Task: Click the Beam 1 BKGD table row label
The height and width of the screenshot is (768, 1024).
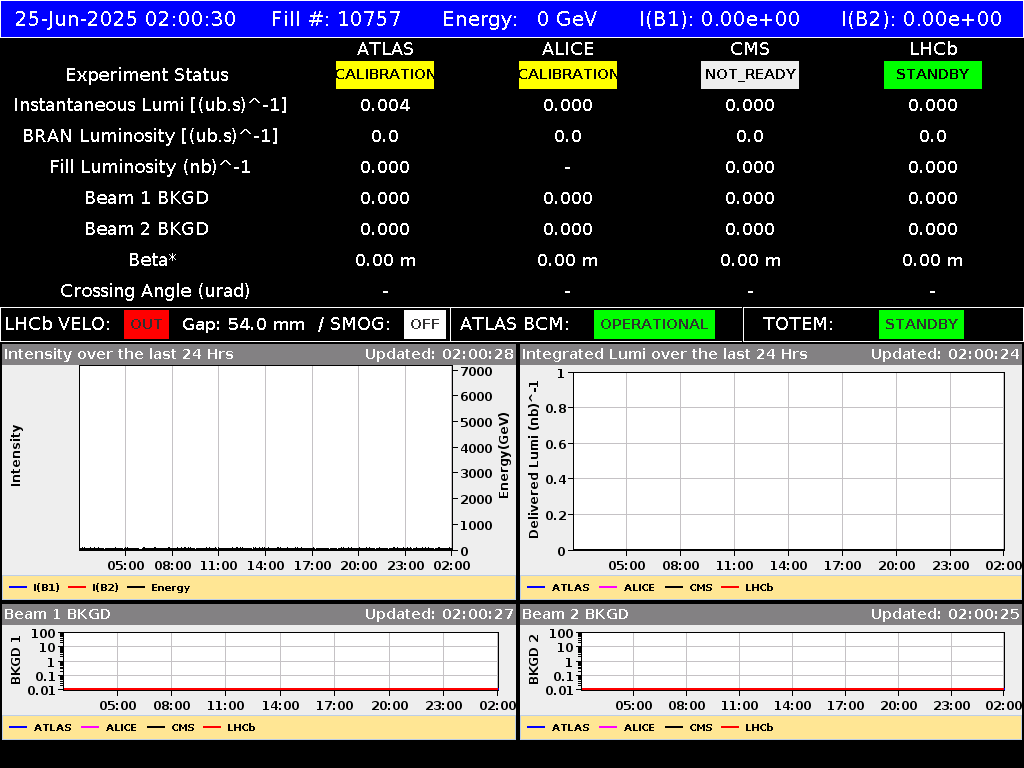Action: [x=146, y=198]
